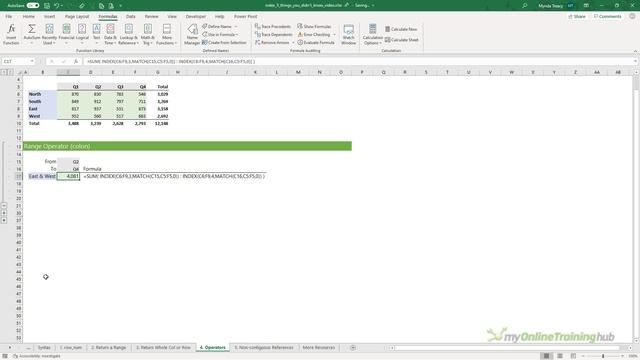Screen dimensions: 640x360
Task: Open the Insert Function dialog
Action: point(11,34)
